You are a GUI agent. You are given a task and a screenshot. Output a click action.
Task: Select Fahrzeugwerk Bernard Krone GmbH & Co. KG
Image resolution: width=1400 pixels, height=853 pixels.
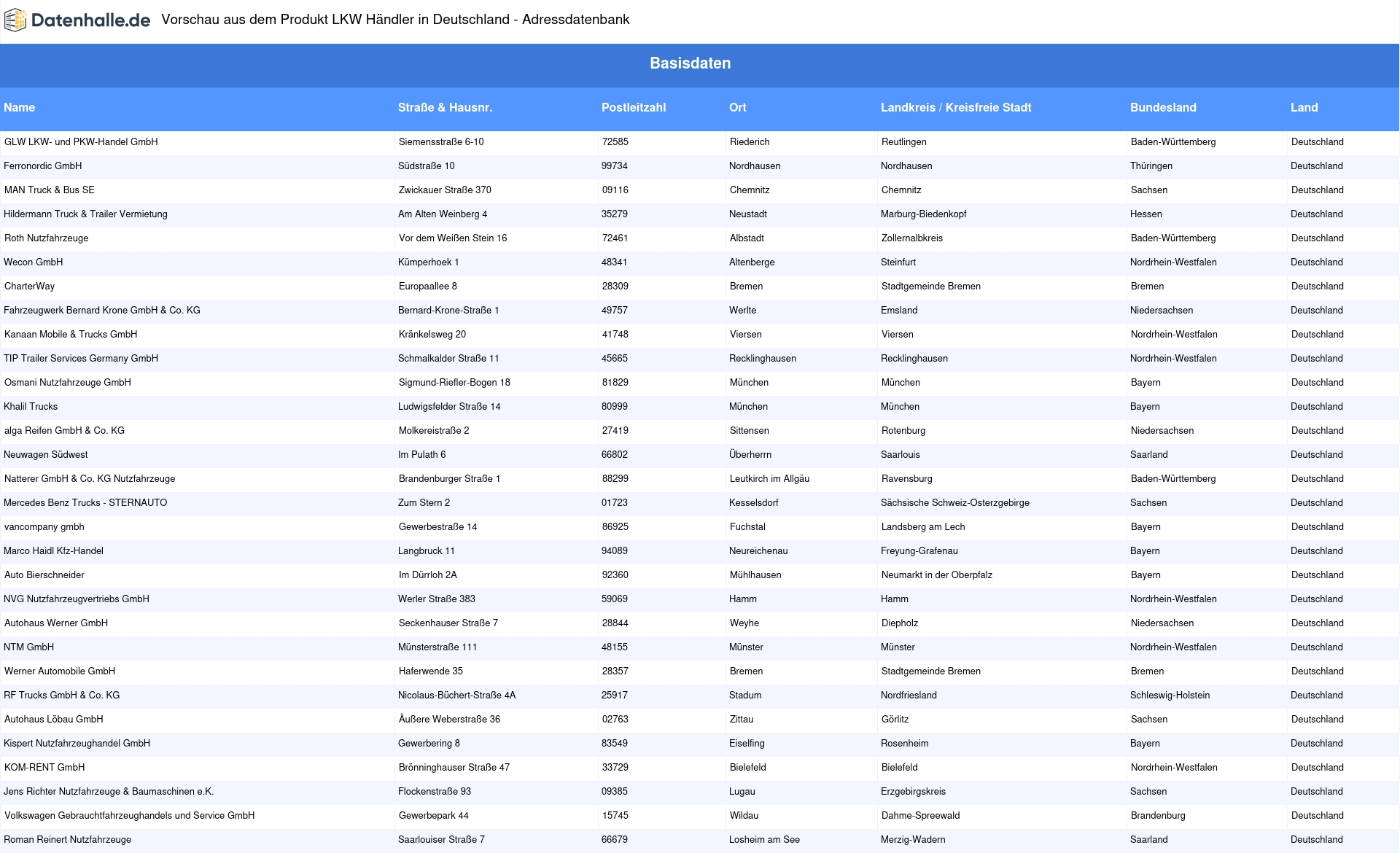[102, 311]
